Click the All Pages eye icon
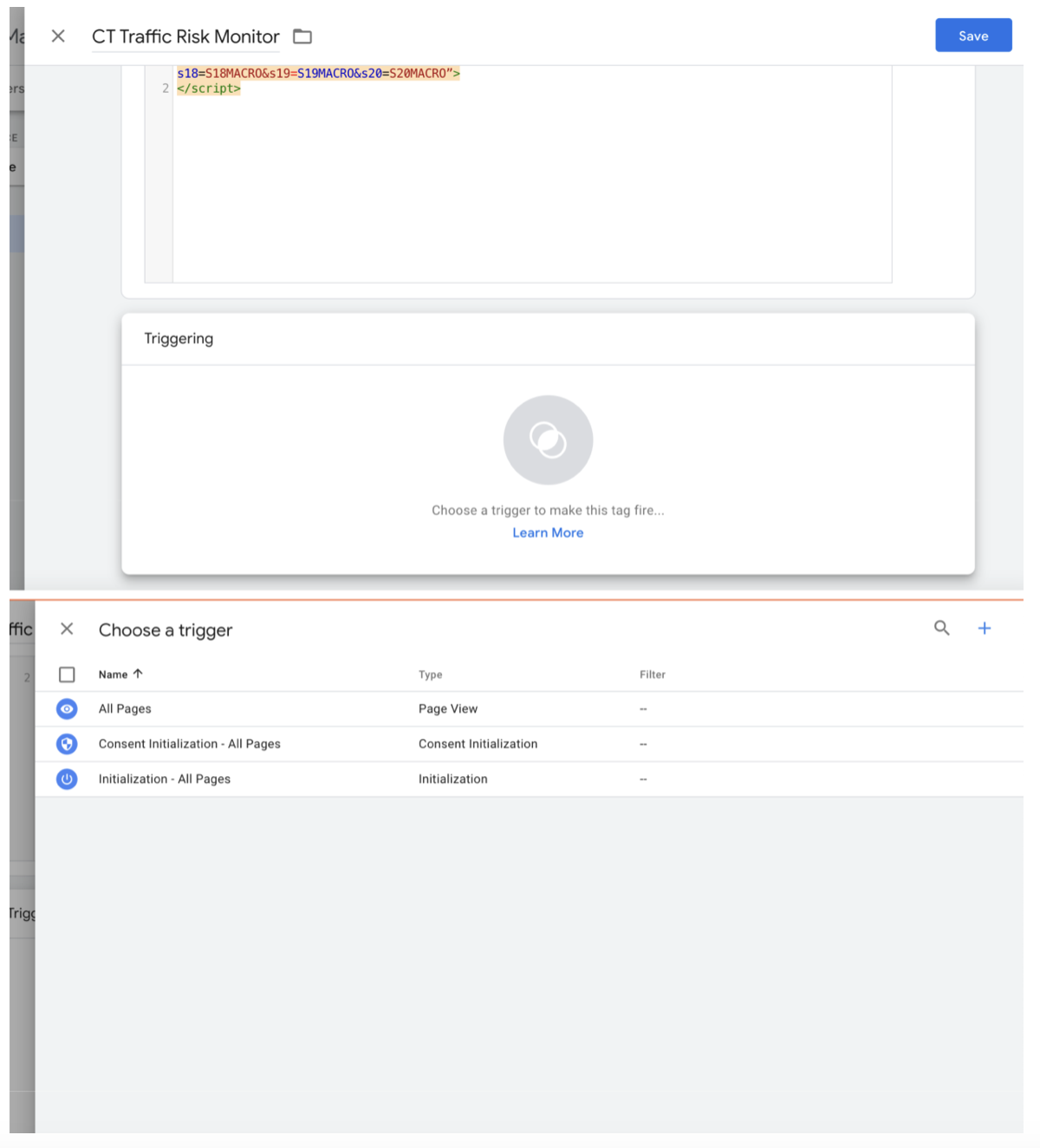1040x1148 pixels. click(67, 709)
